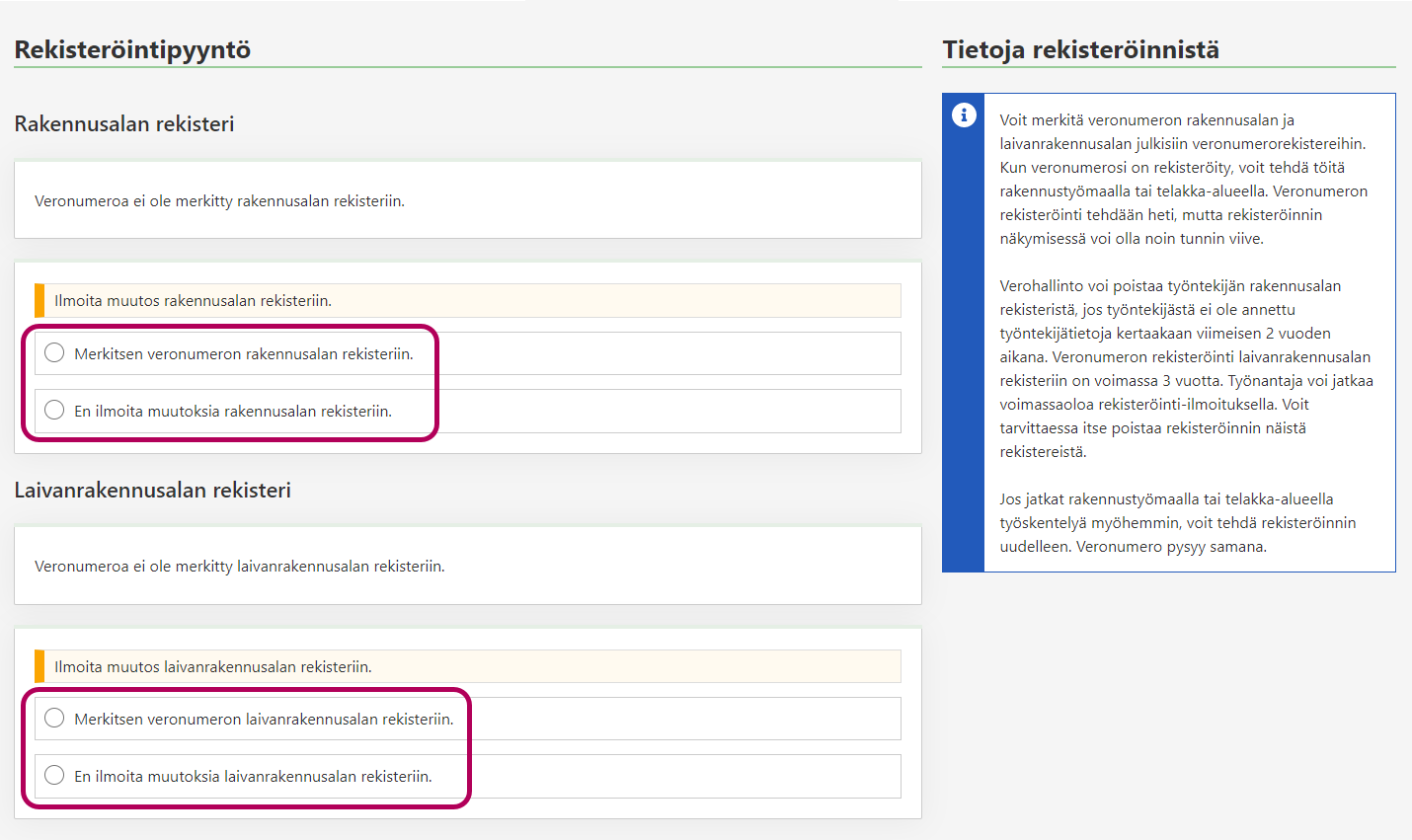Select 'Merkitsen veronumeron rakennusalan rekisteriin' radio button

click(54, 353)
